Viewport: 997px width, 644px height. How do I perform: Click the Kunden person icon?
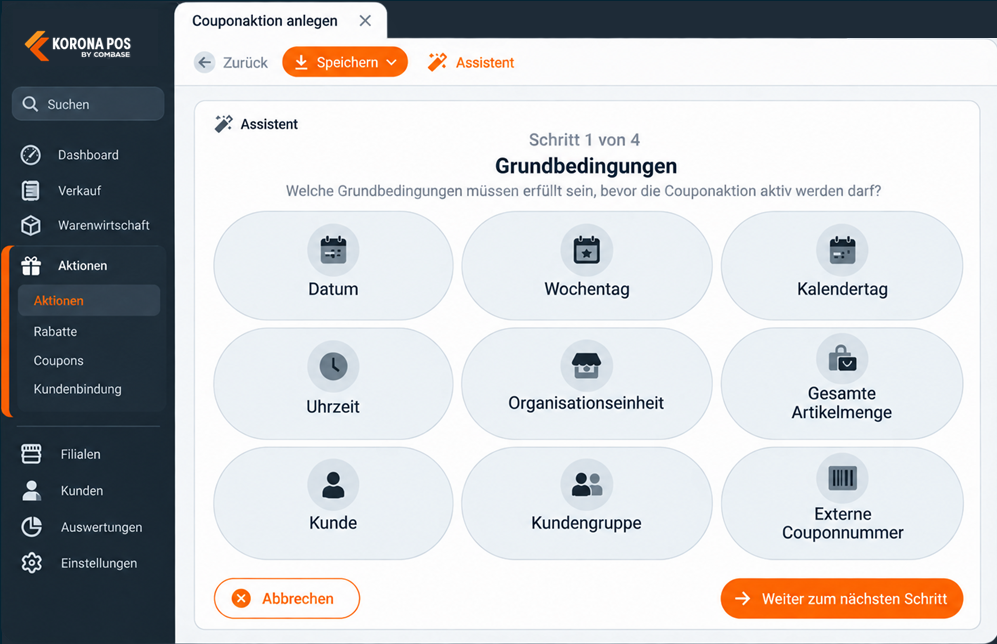(x=31, y=490)
